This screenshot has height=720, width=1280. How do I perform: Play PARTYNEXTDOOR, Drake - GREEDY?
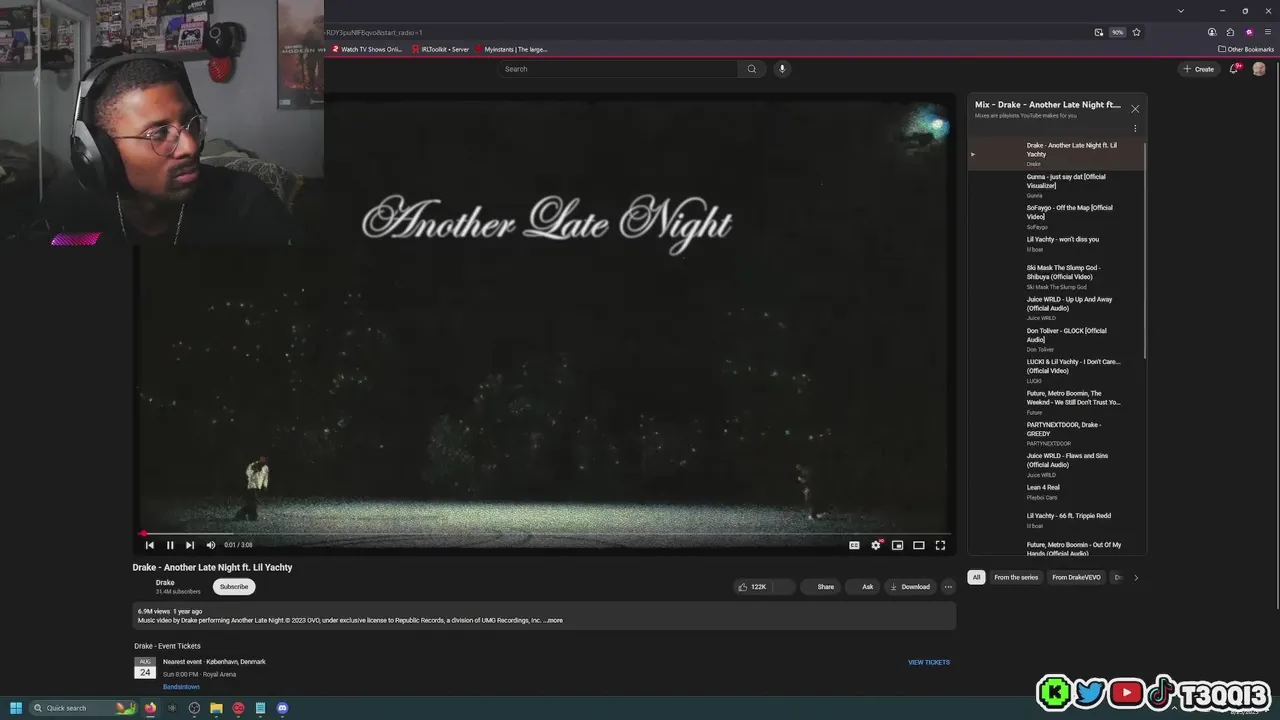[x=1056, y=433]
